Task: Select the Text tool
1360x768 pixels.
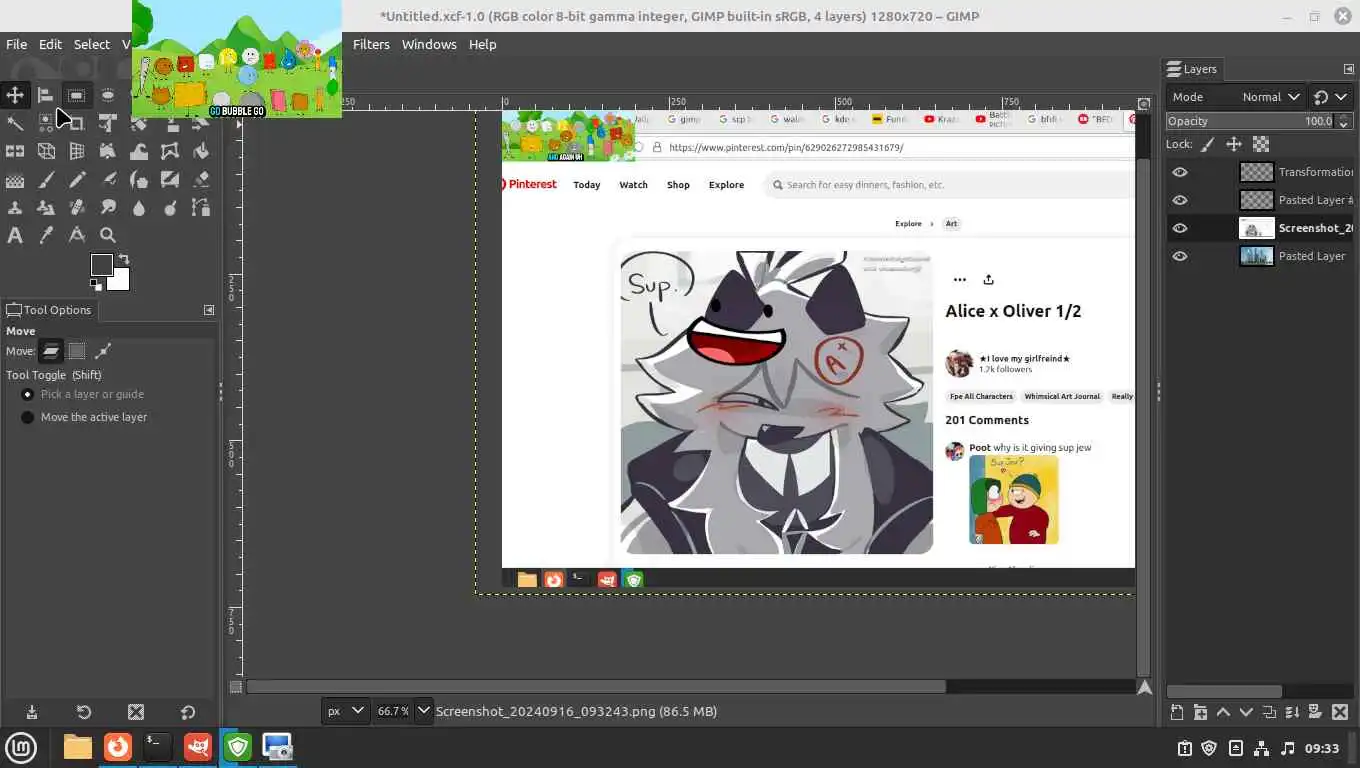Action: 15,236
